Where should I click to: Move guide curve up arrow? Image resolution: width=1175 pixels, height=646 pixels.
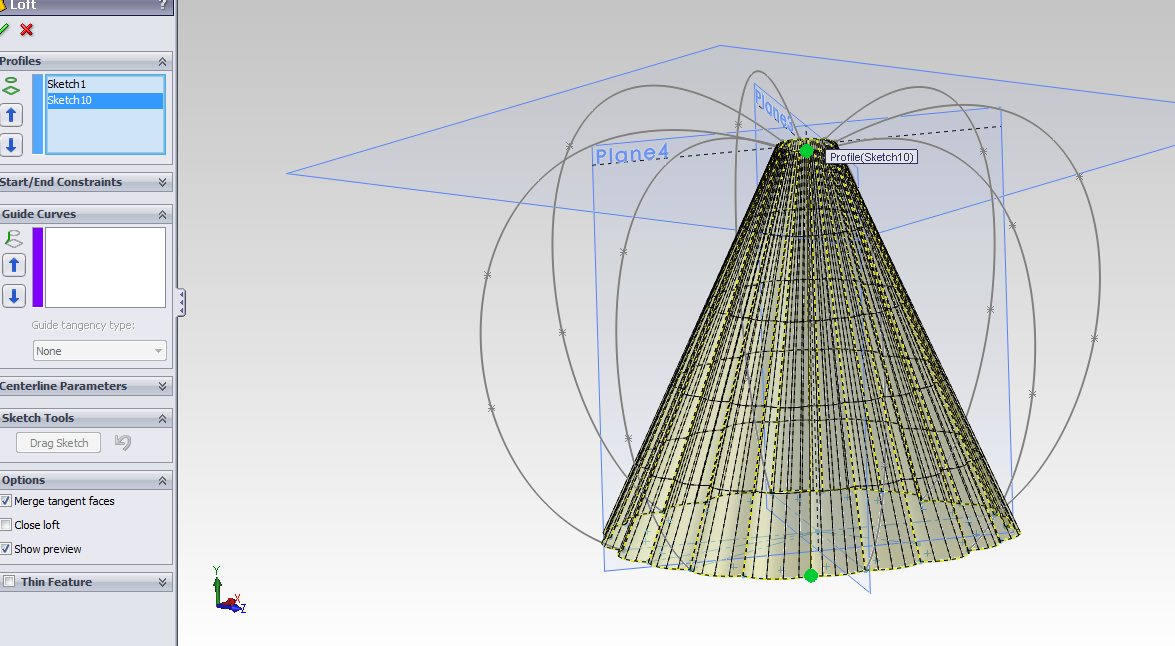13,265
